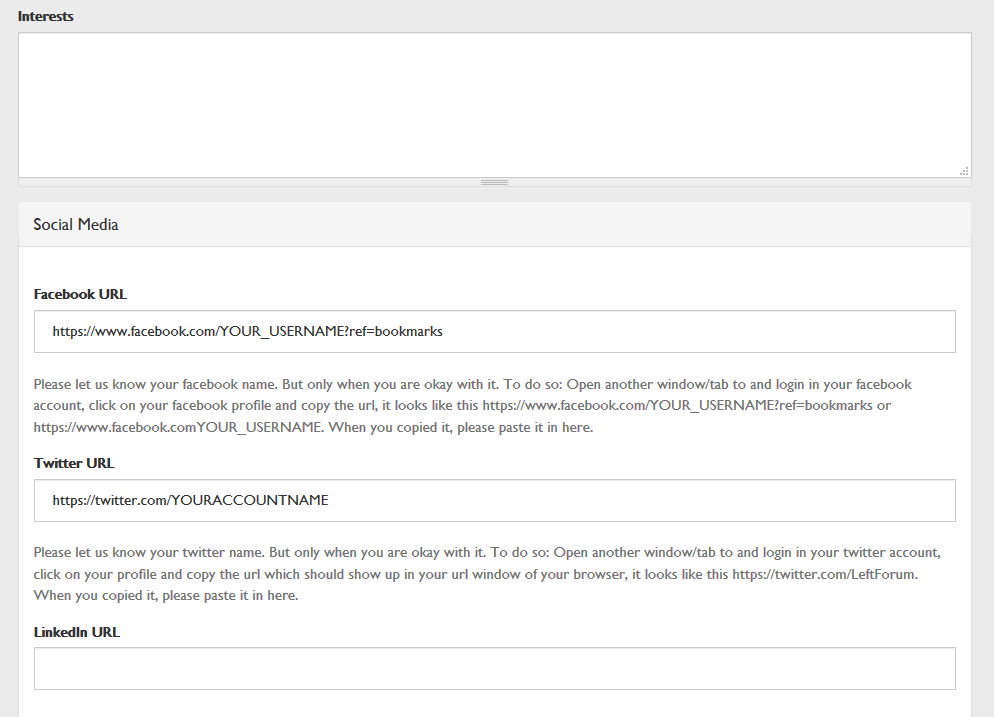Grab the Interests textarea corner resize handle
Screen dimensions: 994x717
(964, 171)
